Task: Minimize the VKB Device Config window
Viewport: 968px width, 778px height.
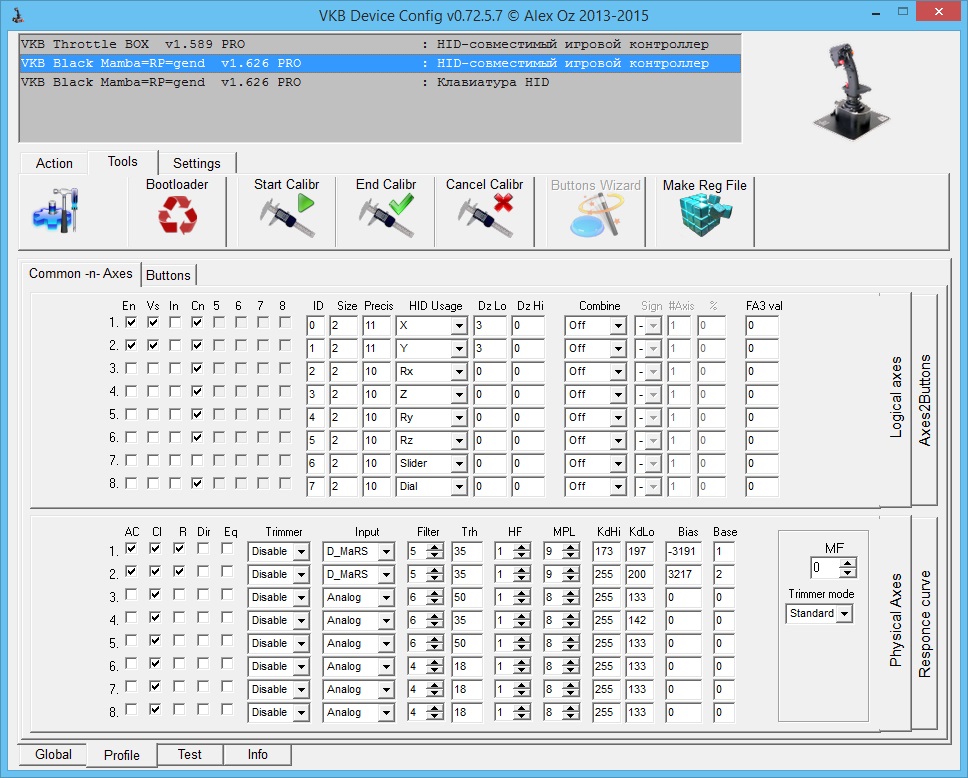Action: [877, 12]
